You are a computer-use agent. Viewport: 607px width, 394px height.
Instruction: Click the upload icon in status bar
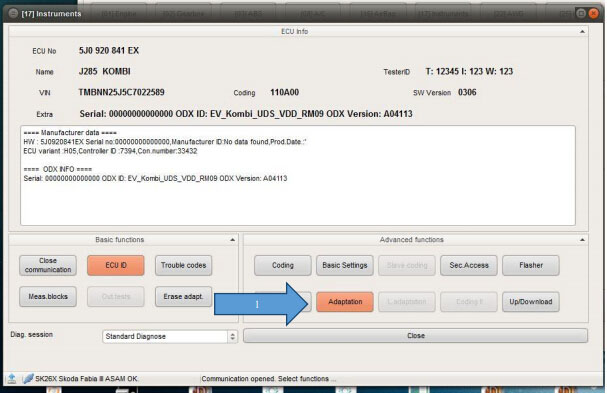[x=12, y=379]
